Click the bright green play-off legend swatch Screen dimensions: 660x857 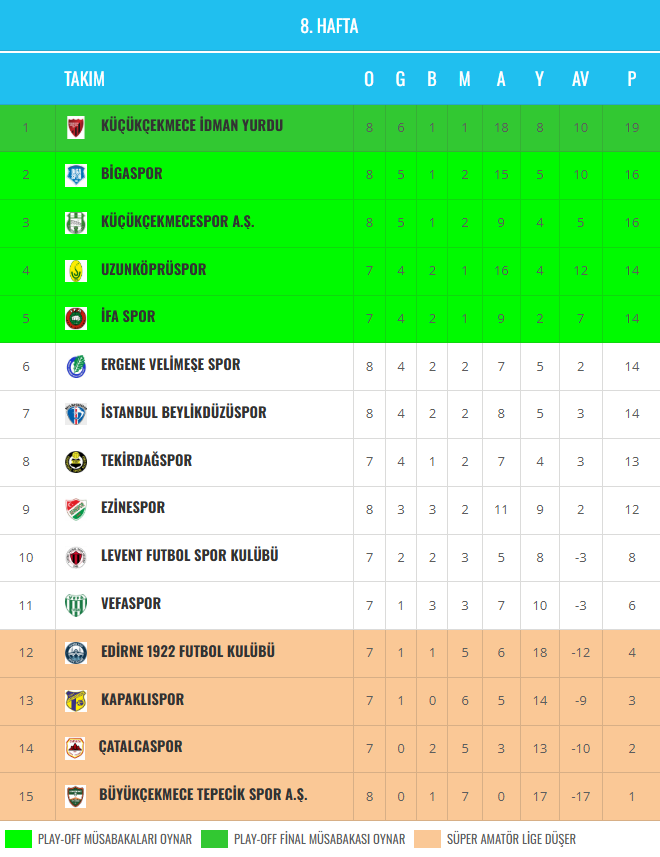coord(18,839)
